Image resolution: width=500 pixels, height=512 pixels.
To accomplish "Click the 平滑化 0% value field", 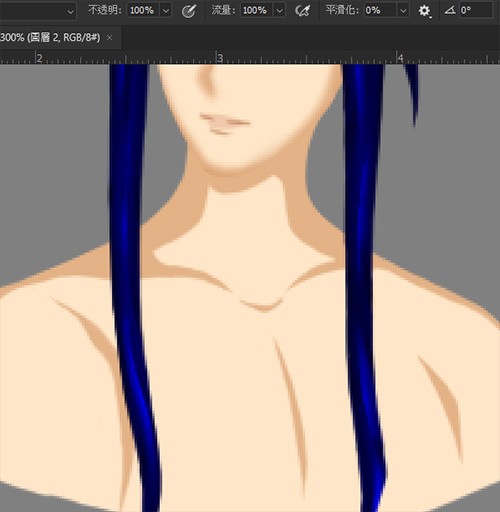I will point(380,11).
